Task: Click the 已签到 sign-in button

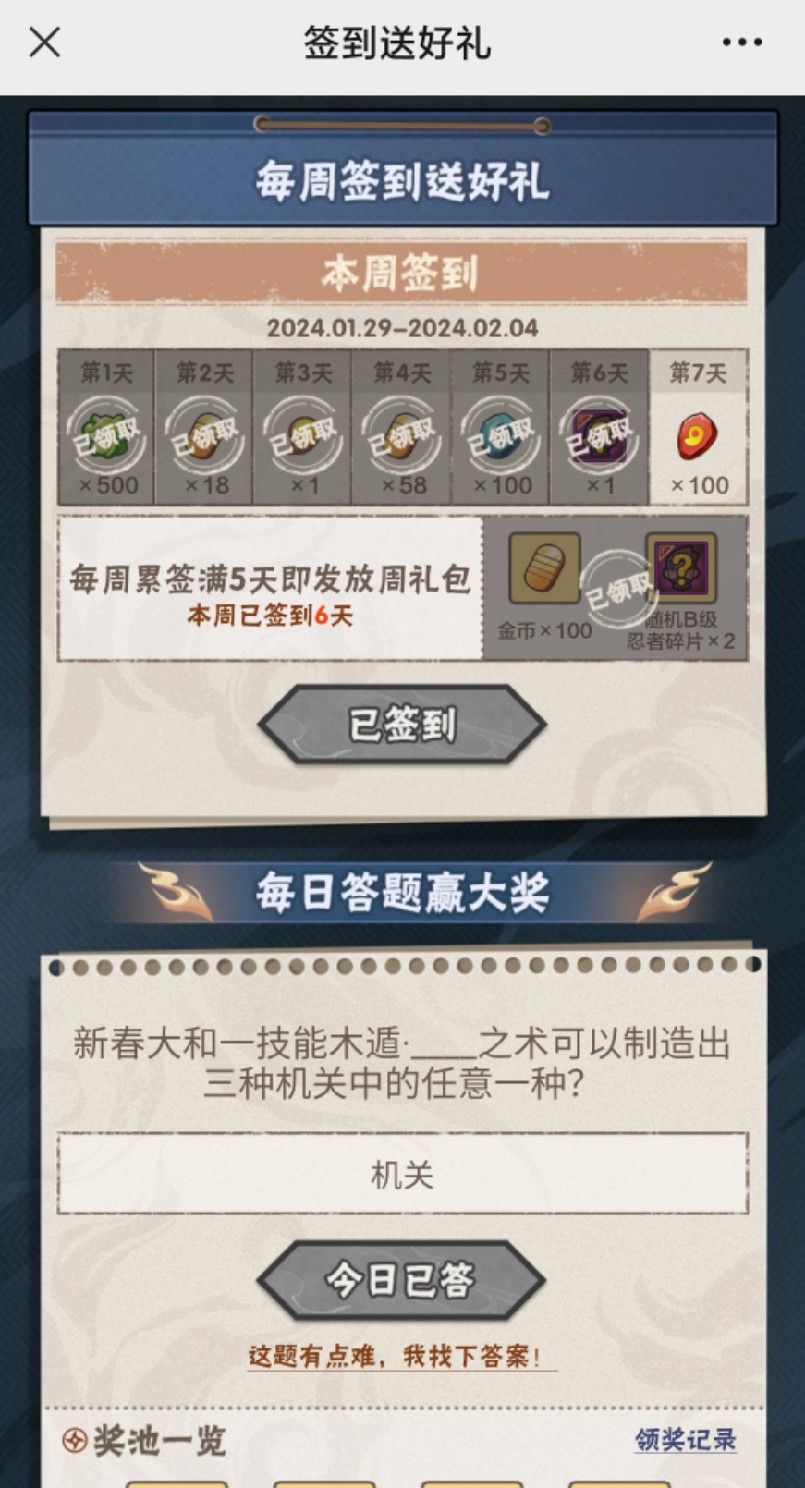Action: [x=402, y=725]
